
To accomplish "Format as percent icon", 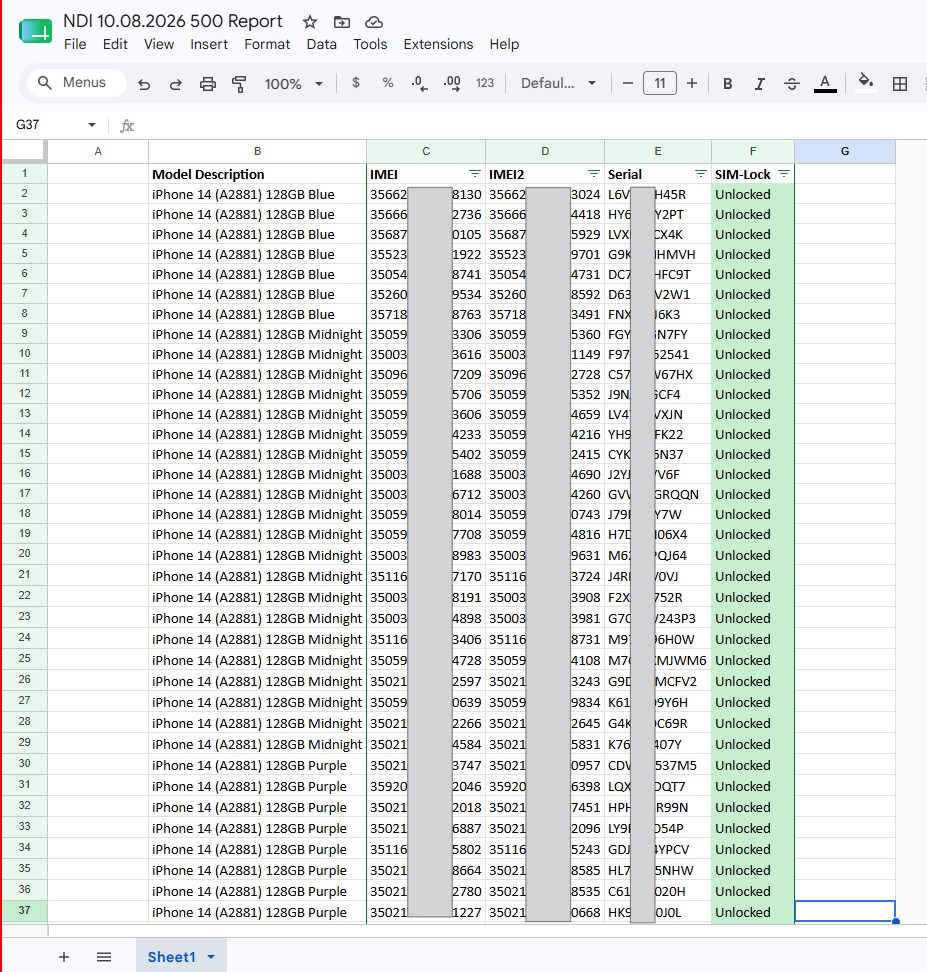I will tap(388, 82).
